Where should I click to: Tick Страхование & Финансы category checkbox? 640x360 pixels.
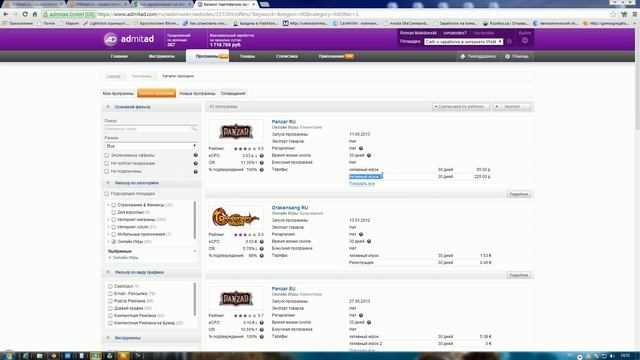click(x=114, y=205)
